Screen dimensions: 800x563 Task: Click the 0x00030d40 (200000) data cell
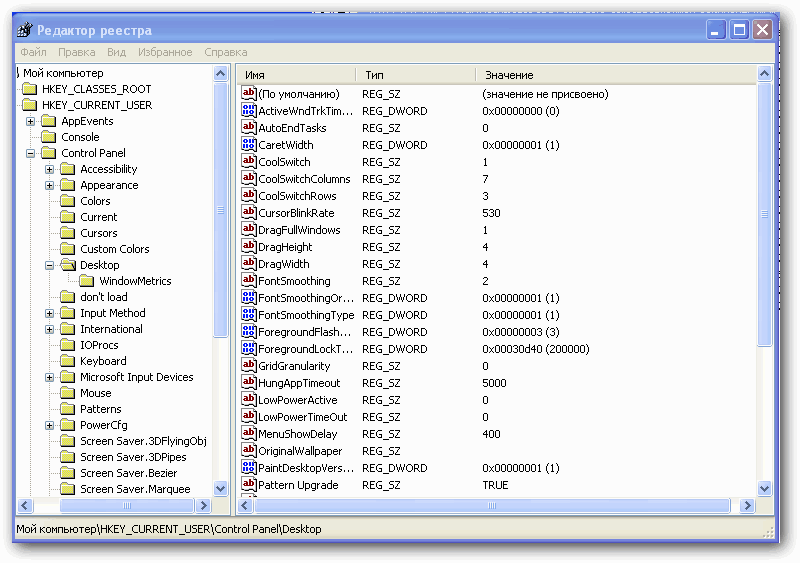[536, 349]
